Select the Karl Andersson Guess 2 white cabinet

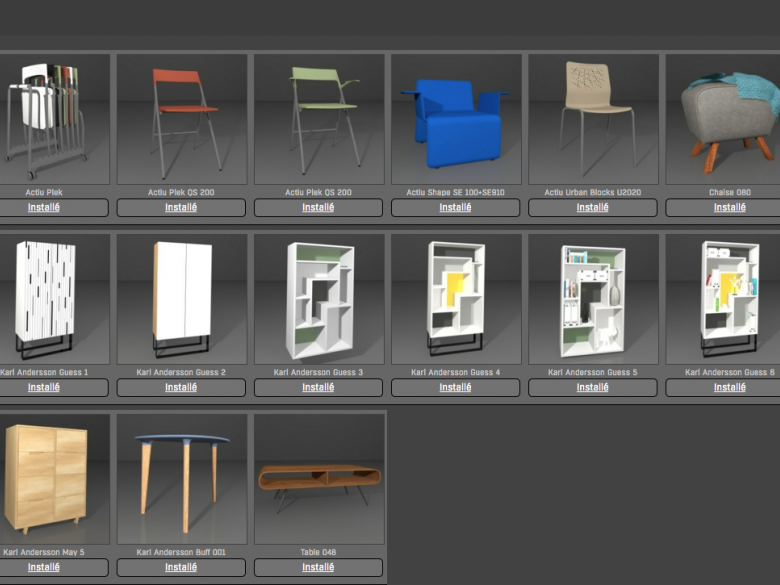182,299
